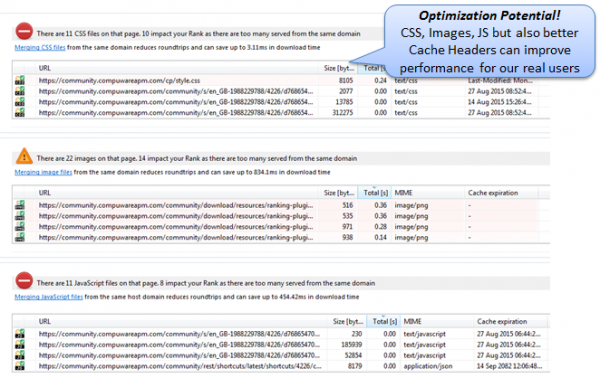Sort images table by Cache expiration header
Viewport: 600px width, 378px height.
493,193
